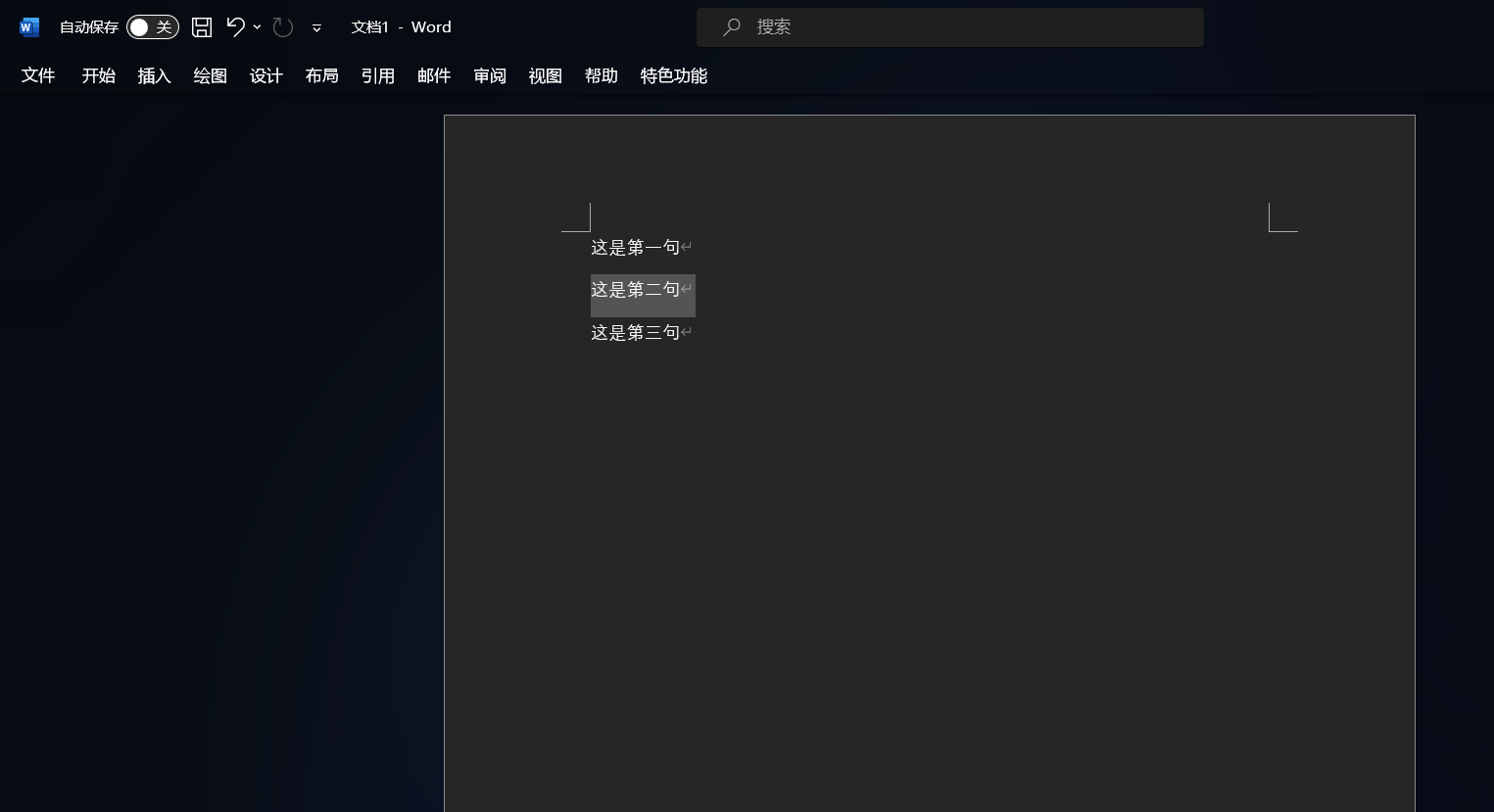This screenshot has width=1494, height=812.
Task: Go to the 设计 tab
Action: pos(265,76)
